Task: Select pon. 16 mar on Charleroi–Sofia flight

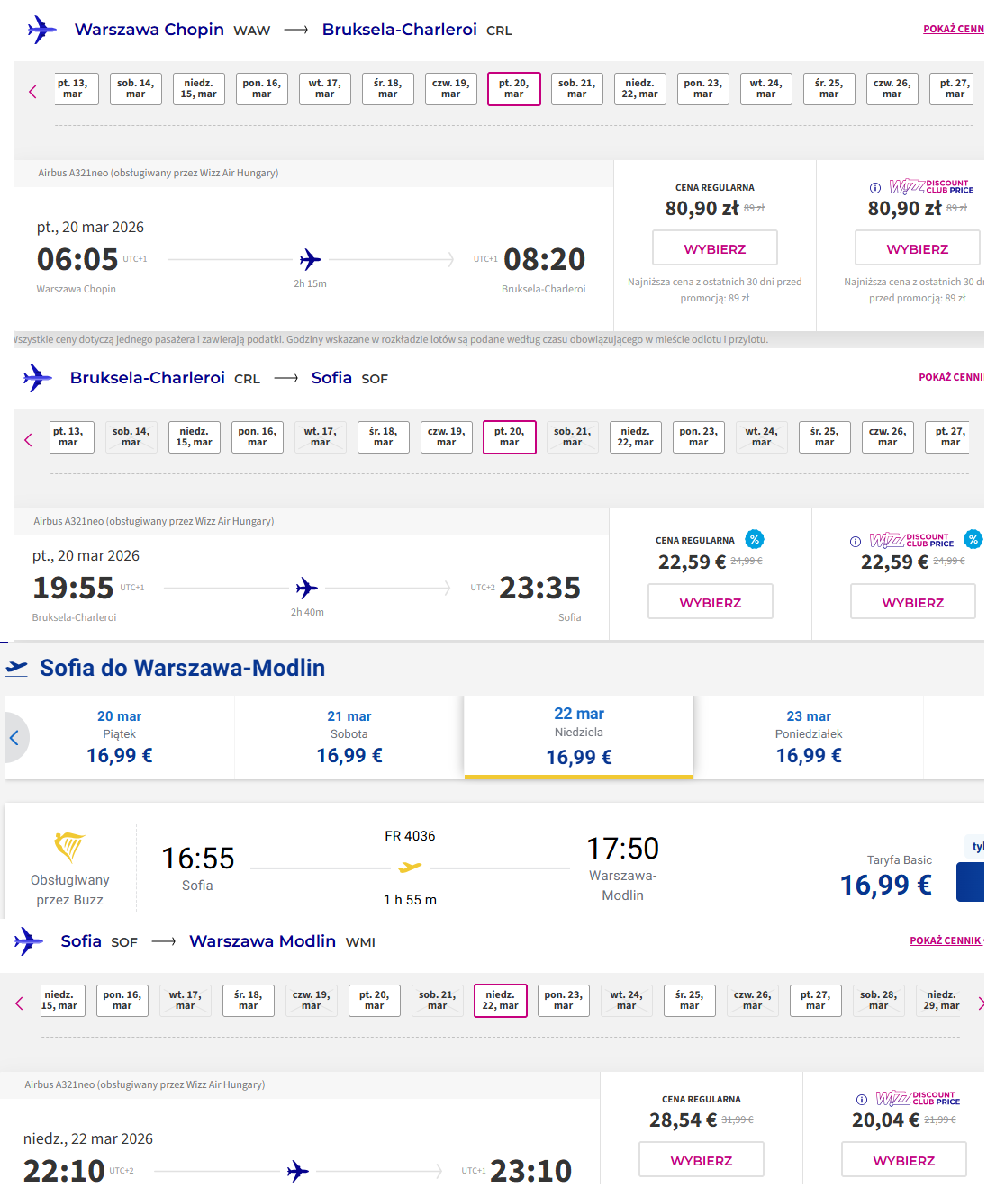Action: point(258,436)
